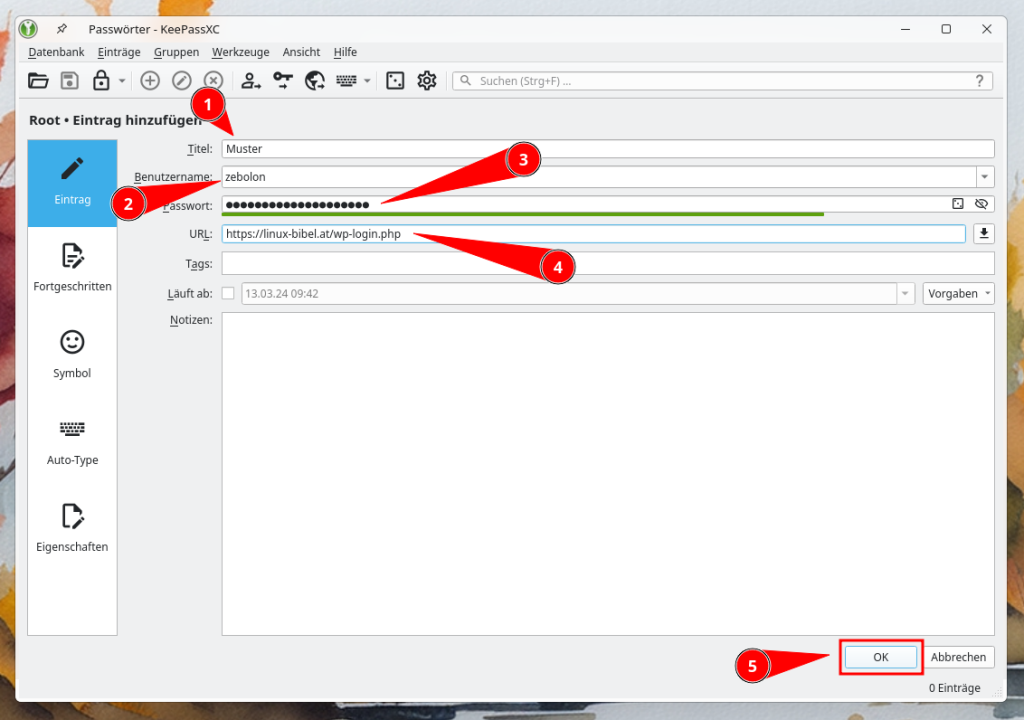Click the search help question mark
This screenshot has height=720, width=1024.
[x=979, y=81]
